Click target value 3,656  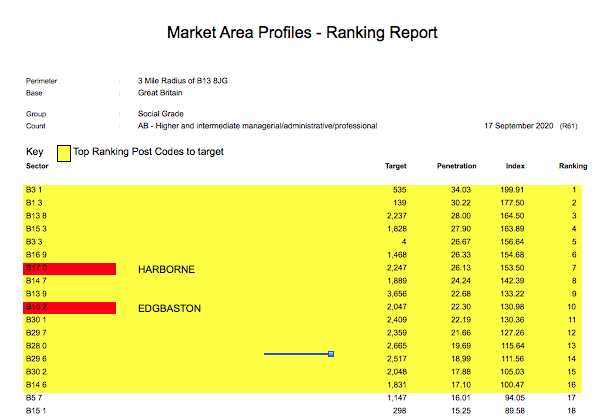click(397, 294)
